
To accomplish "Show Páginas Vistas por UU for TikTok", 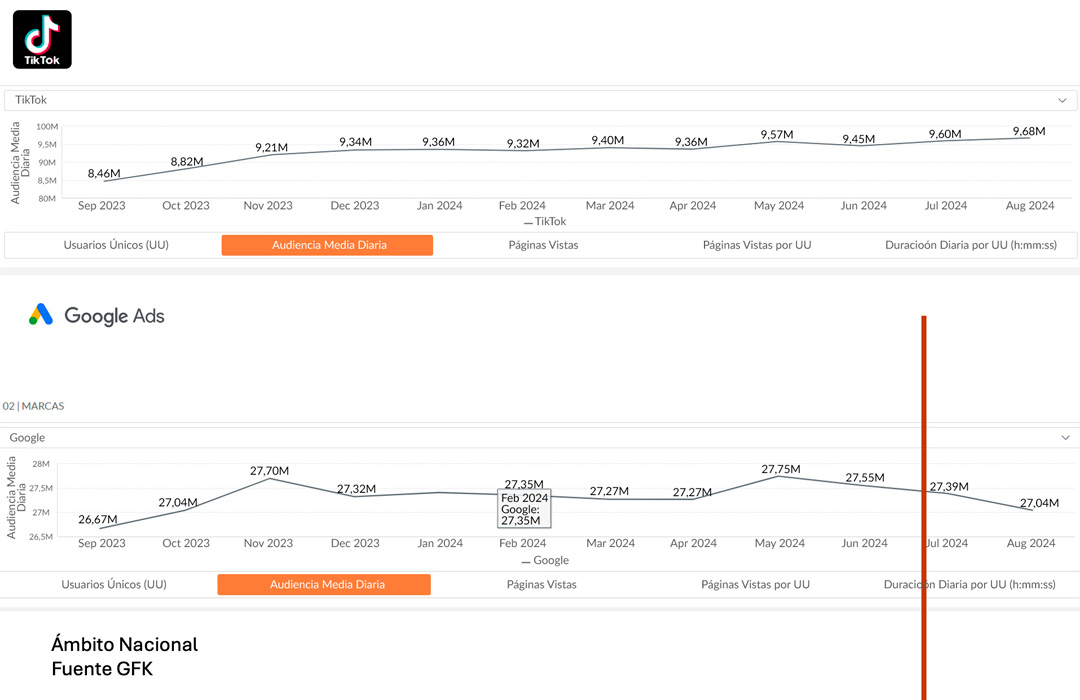I will 757,245.
